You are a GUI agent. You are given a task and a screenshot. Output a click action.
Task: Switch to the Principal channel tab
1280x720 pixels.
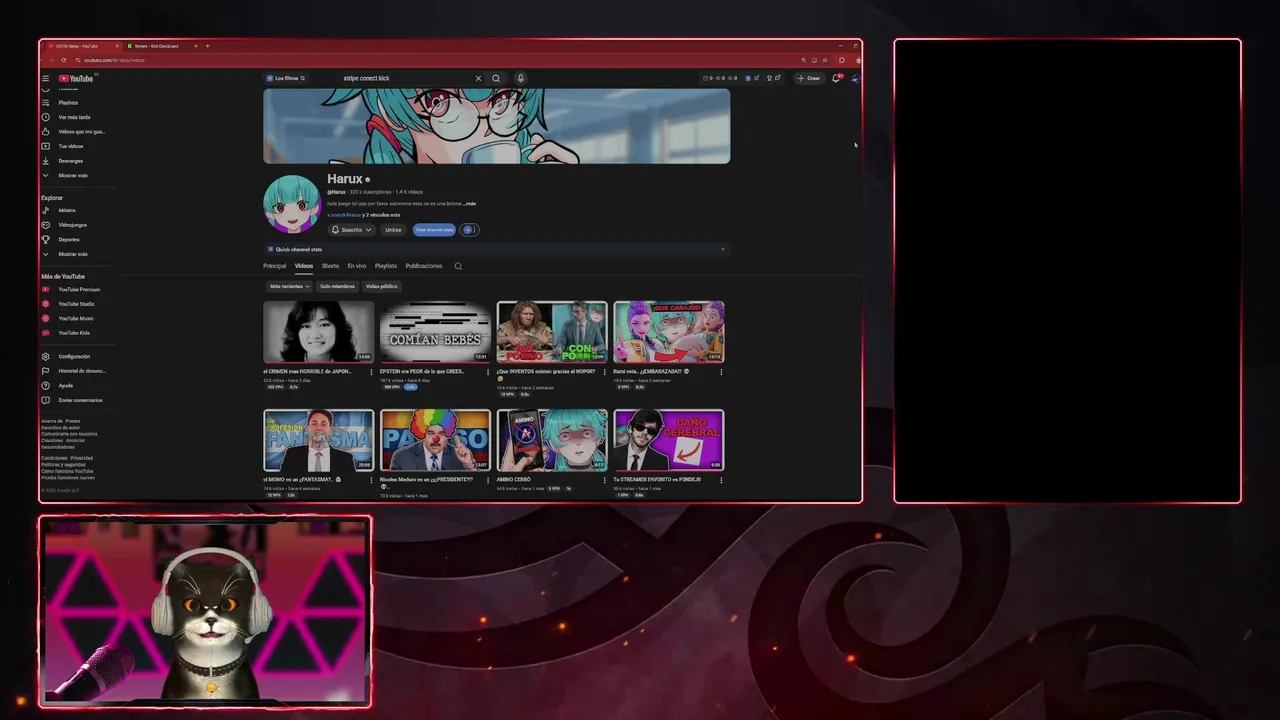(x=274, y=266)
